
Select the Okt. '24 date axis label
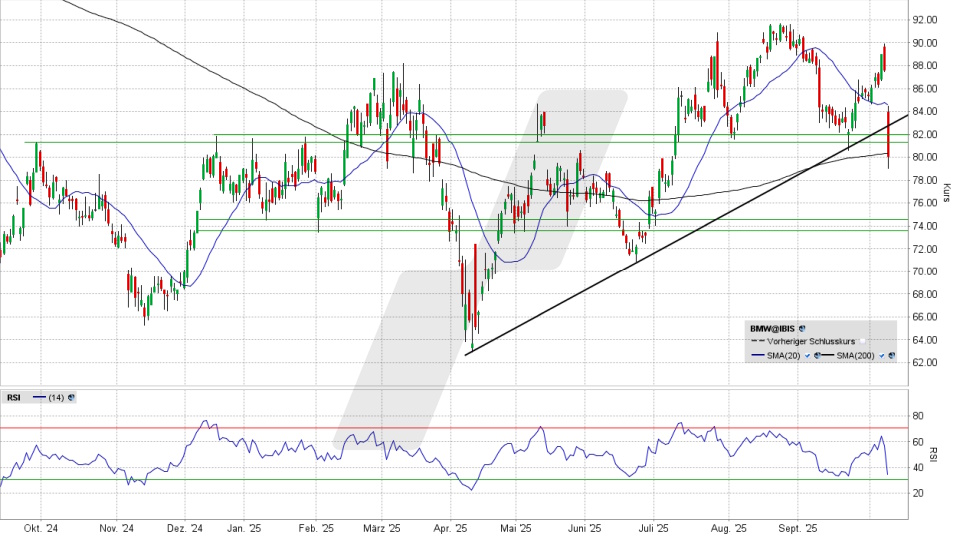pyautogui.click(x=41, y=527)
